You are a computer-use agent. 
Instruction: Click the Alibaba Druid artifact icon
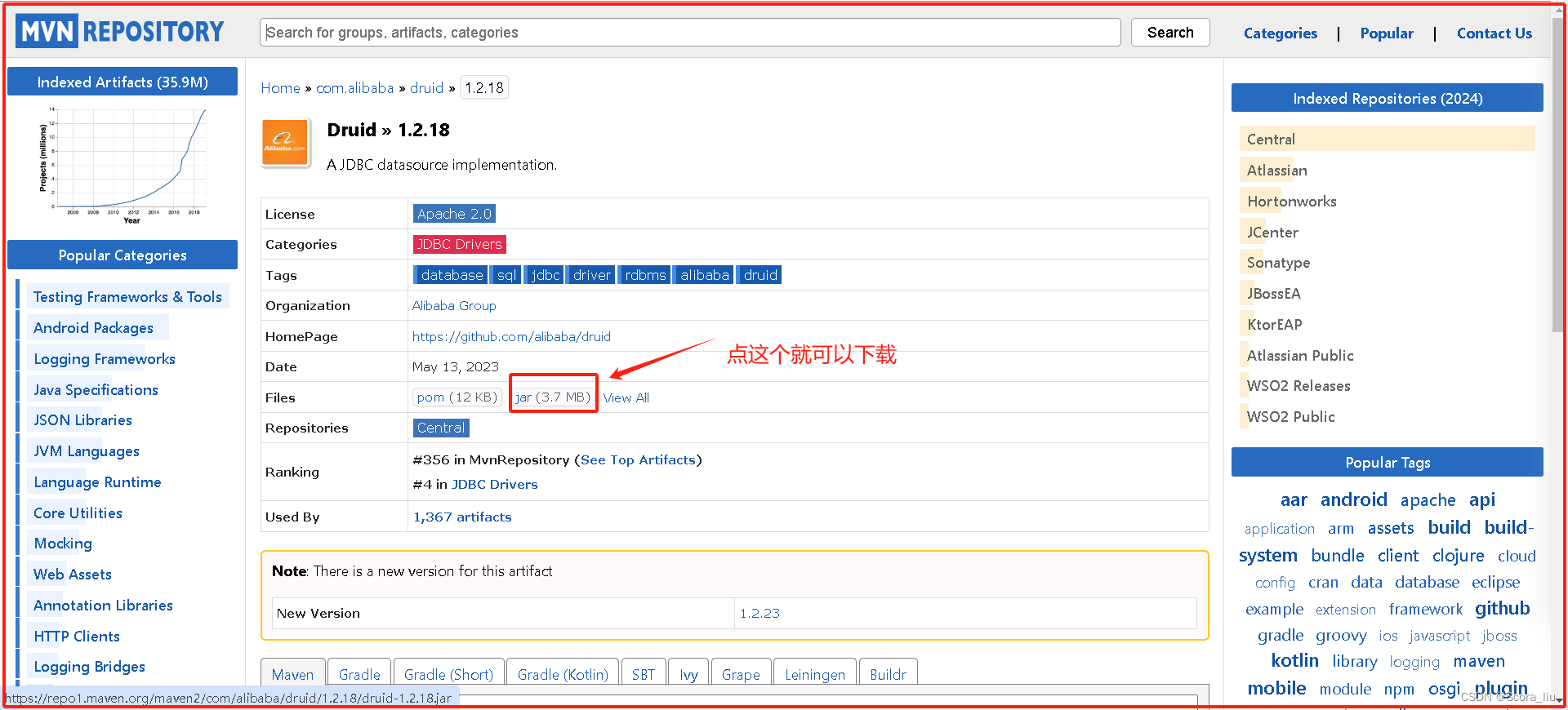coord(285,143)
